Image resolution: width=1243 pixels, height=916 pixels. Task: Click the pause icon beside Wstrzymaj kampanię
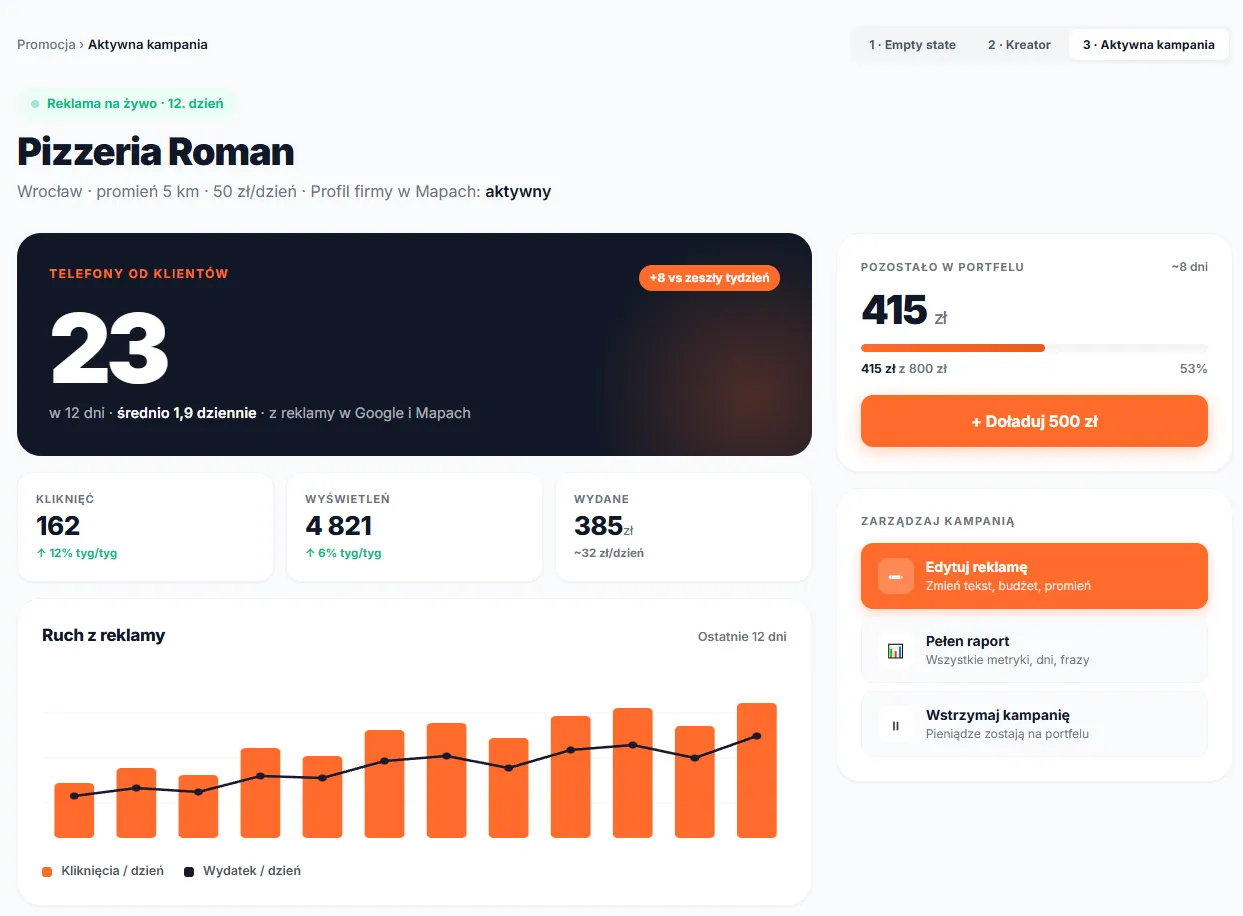(x=896, y=724)
